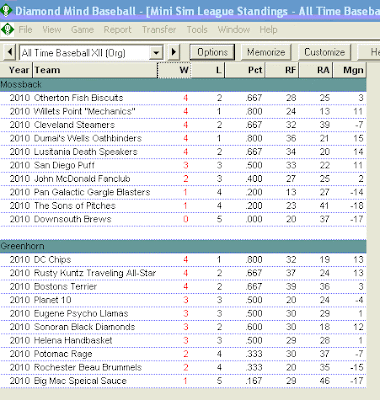
Task: Select Big Mac Speical Sauce team
Action: tap(183, 381)
